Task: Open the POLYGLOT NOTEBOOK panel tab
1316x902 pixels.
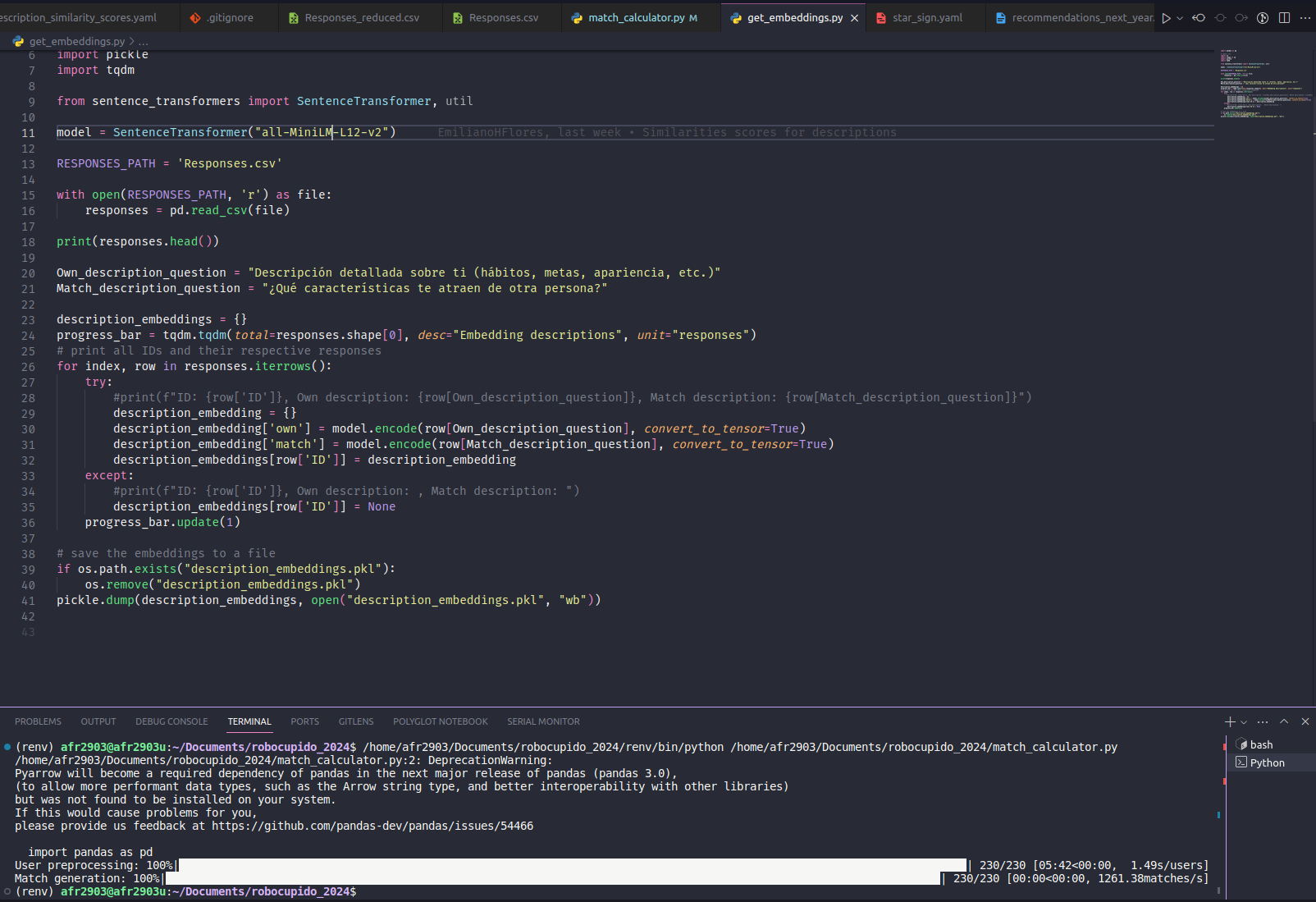Action: coord(441,721)
